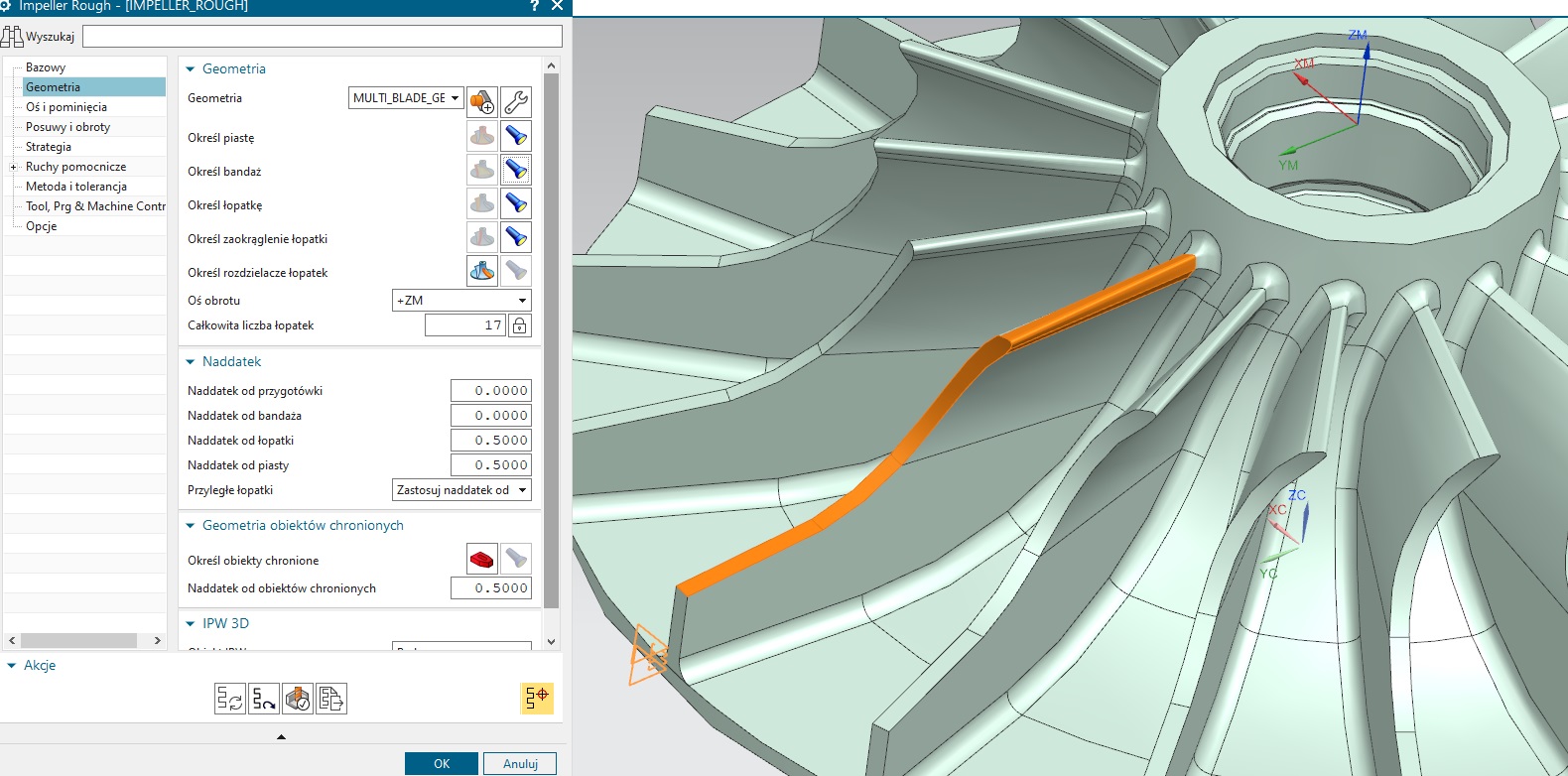This screenshot has height=776, width=1568.
Task: Select Bazowy in the navigation tree
Action: coord(46,67)
